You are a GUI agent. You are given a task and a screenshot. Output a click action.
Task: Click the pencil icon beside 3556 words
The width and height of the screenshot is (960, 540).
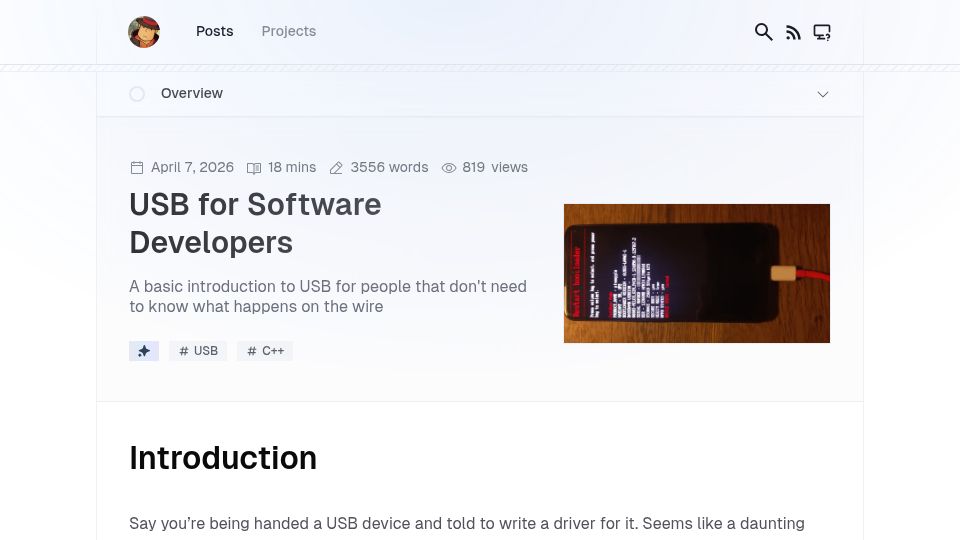point(336,168)
